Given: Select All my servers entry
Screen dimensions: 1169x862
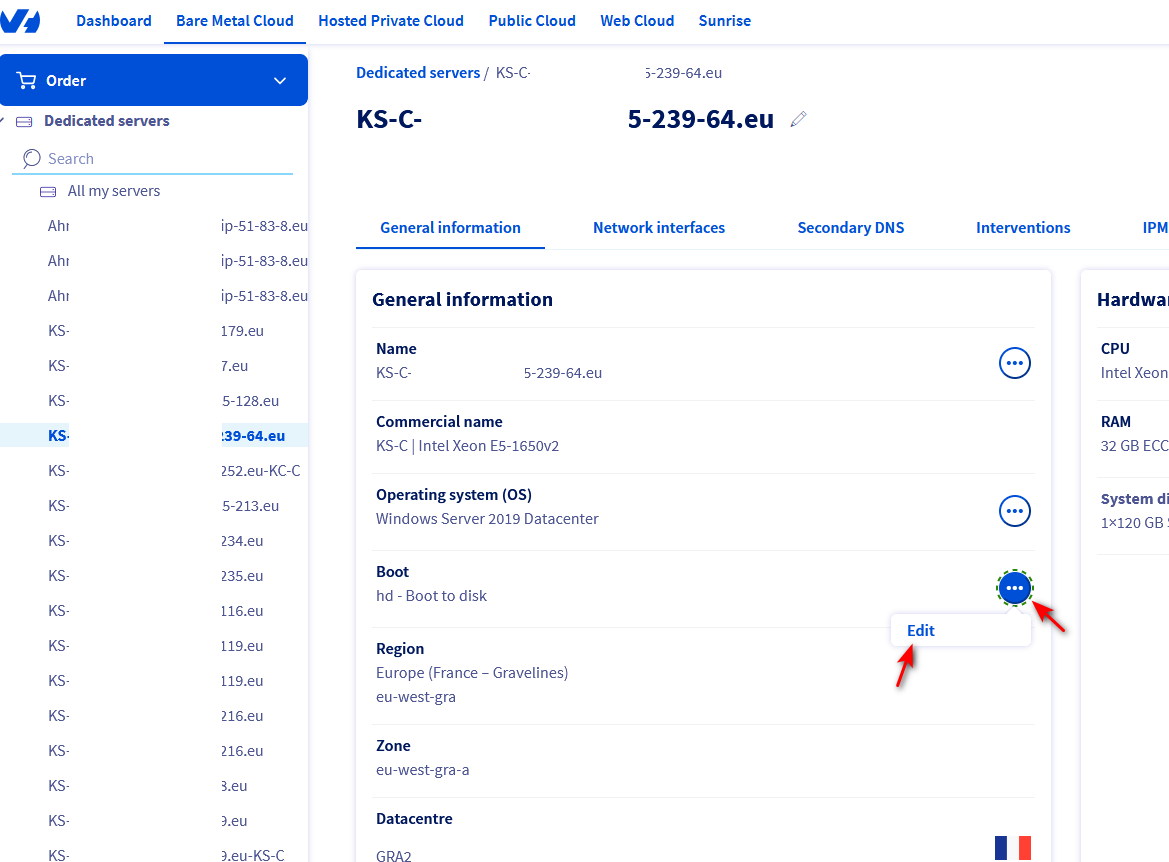Looking at the screenshot, I should pyautogui.click(x=113, y=191).
